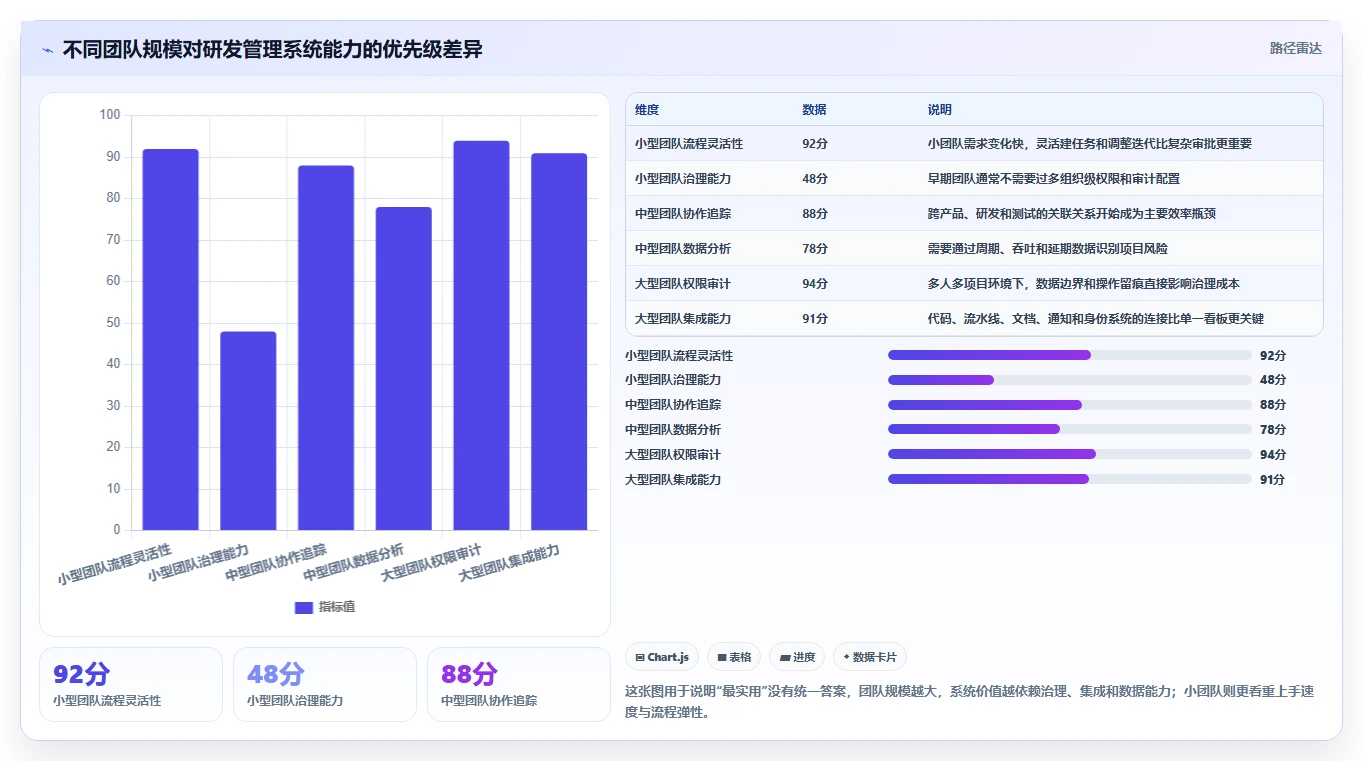Image resolution: width=1363 pixels, height=761 pixels.
Task: Click the 路径雷达 label in the header
Action: click(1295, 48)
